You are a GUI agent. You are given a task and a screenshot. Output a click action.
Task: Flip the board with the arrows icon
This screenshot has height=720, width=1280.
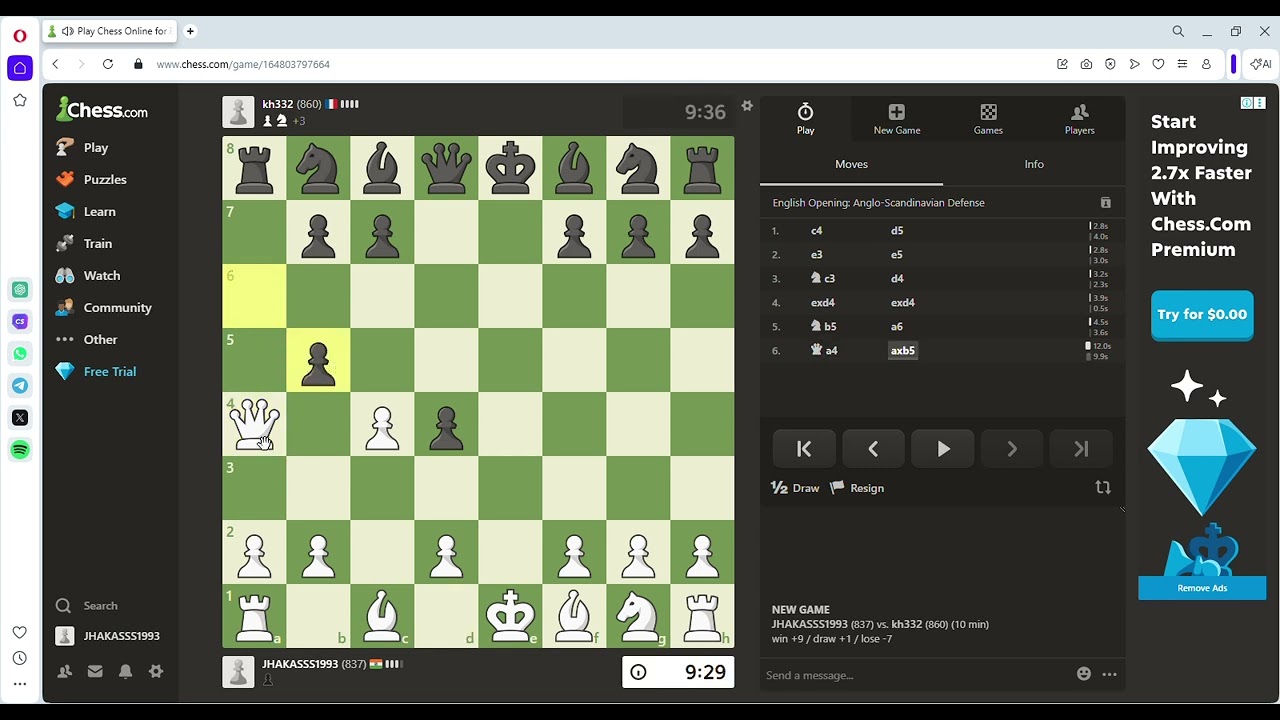(x=1103, y=488)
